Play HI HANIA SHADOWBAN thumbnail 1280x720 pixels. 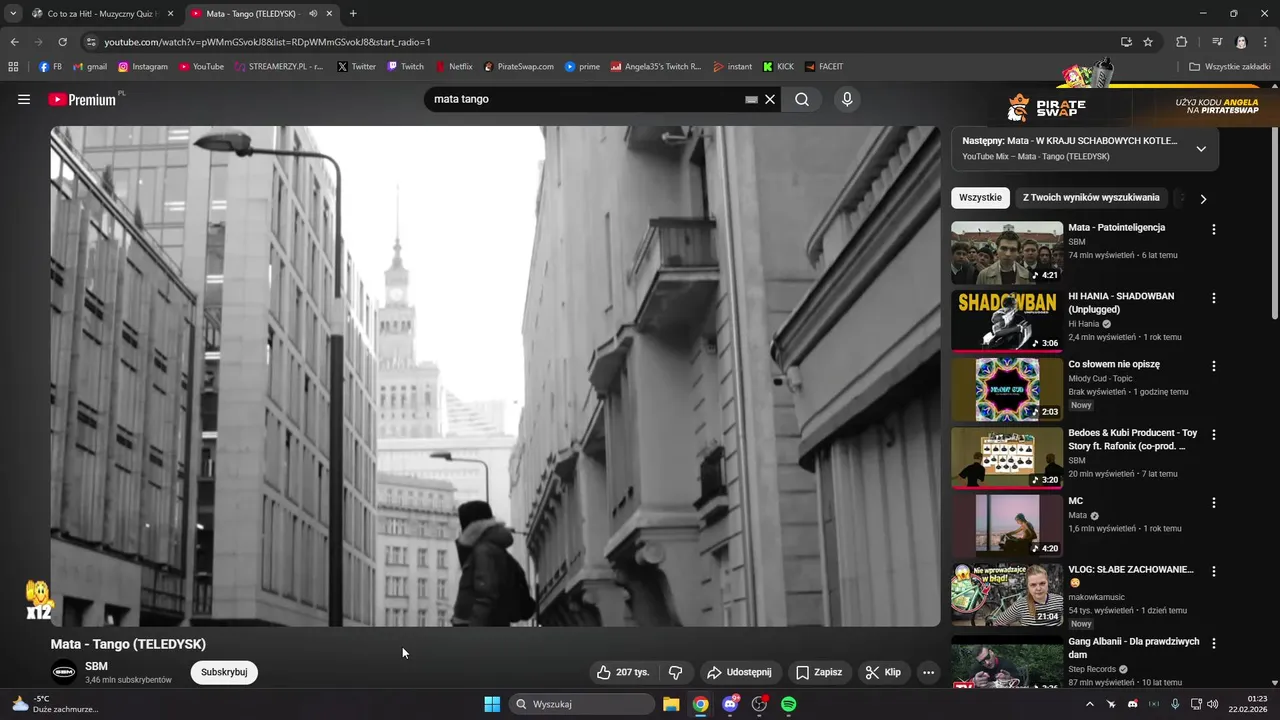[1007, 321]
